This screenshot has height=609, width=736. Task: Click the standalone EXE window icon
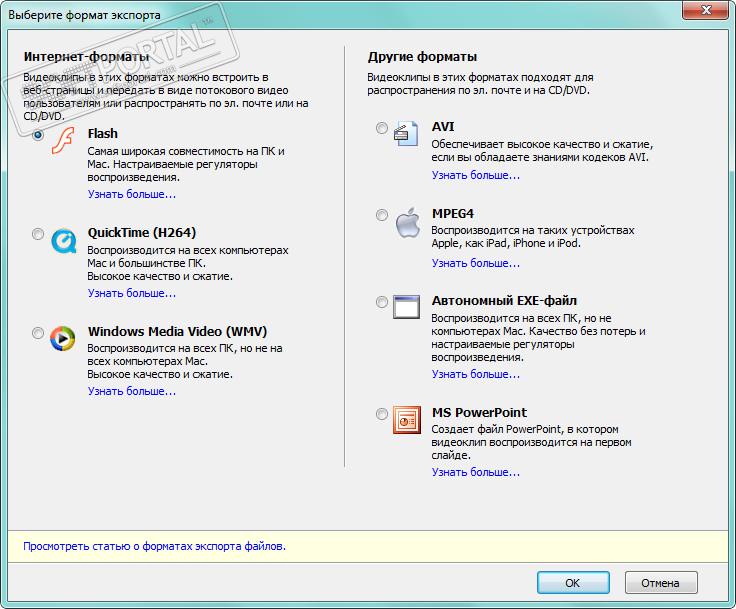tap(406, 307)
